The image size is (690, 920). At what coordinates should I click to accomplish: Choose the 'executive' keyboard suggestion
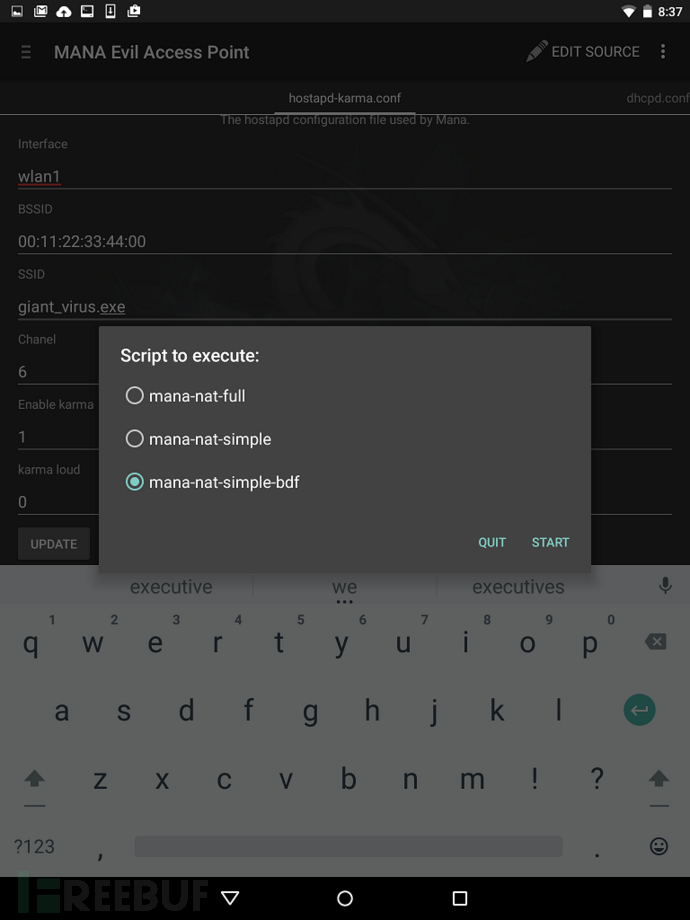coord(171,587)
